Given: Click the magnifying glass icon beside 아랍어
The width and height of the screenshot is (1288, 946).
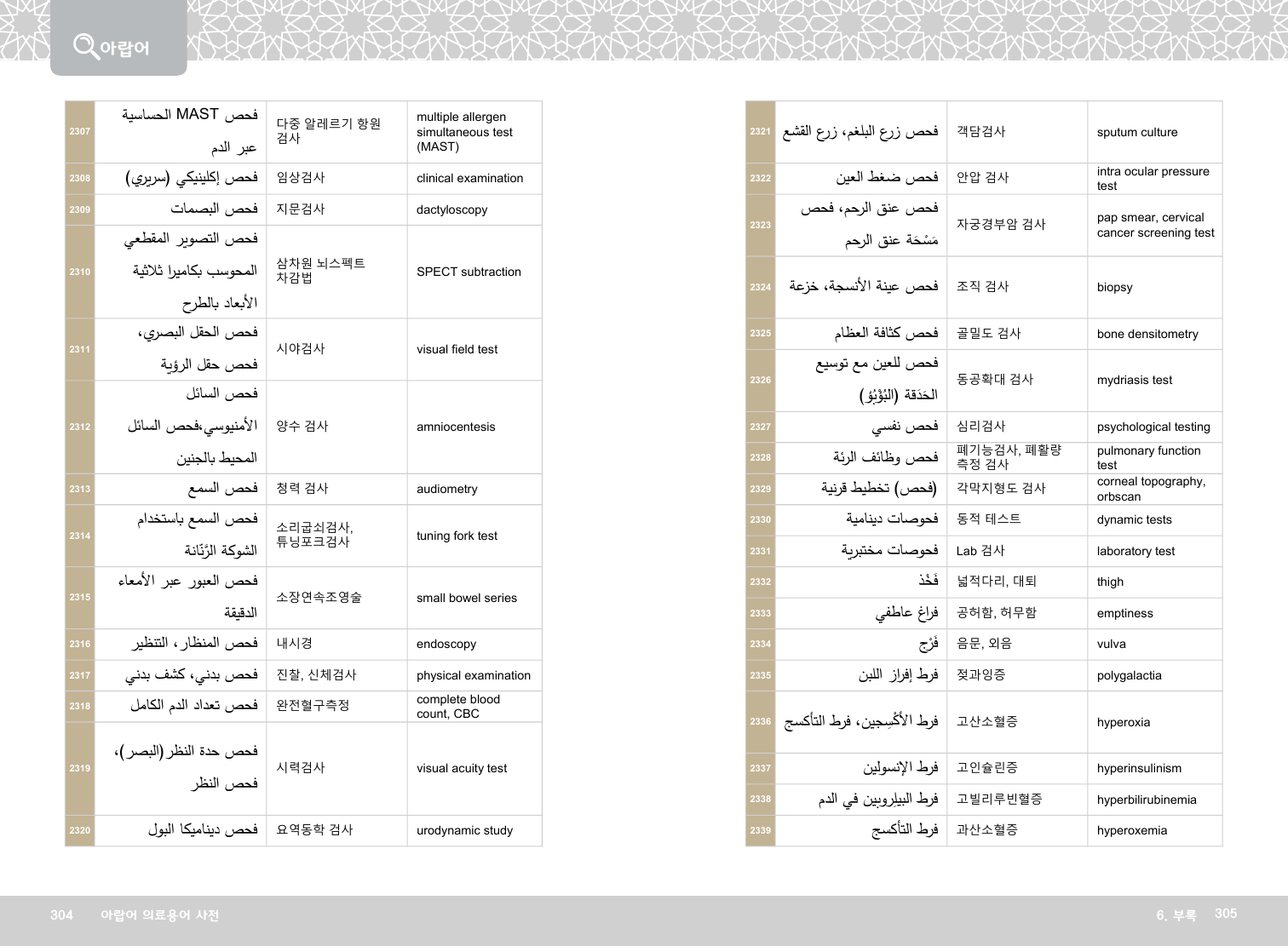Looking at the screenshot, I should [x=85, y=45].
